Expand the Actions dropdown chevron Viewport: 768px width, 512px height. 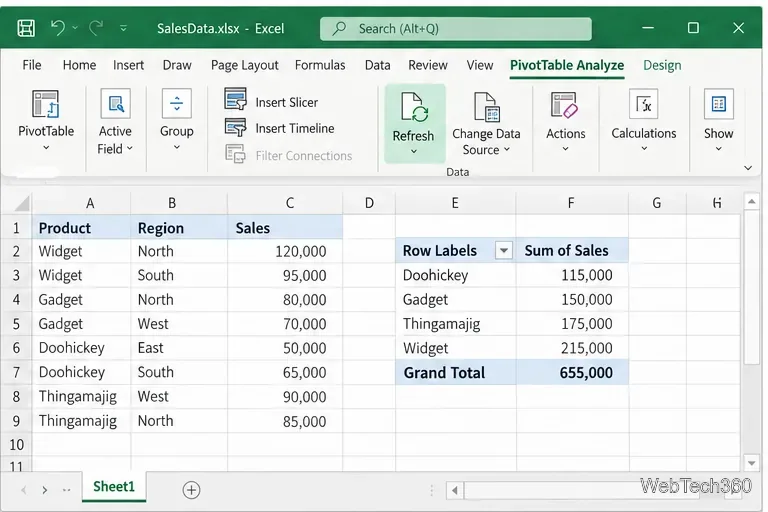(565, 148)
